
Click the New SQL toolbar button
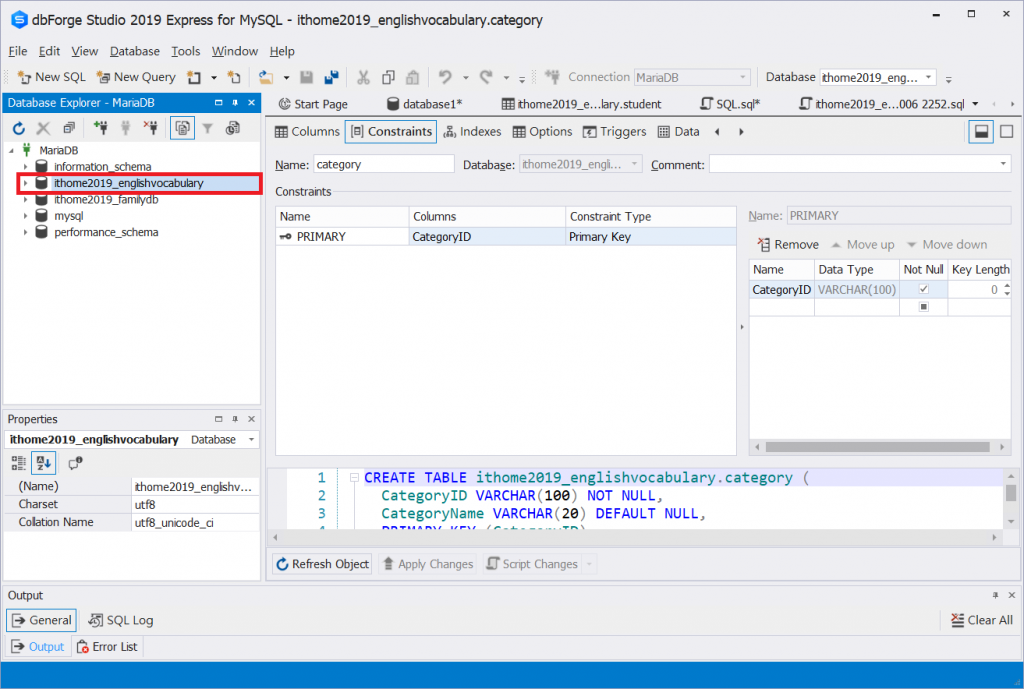click(52, 77)
